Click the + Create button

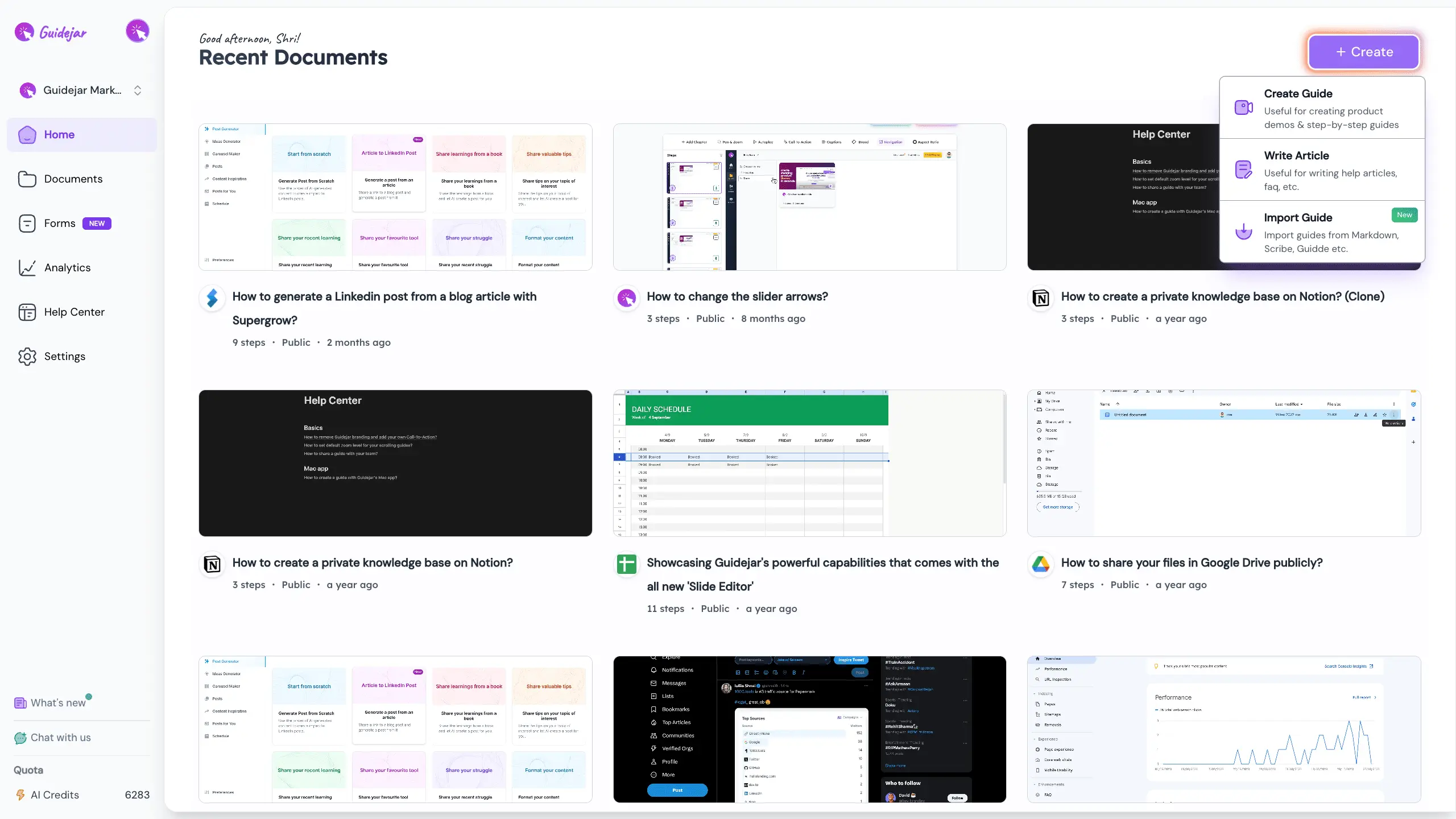coord(1364,52)
